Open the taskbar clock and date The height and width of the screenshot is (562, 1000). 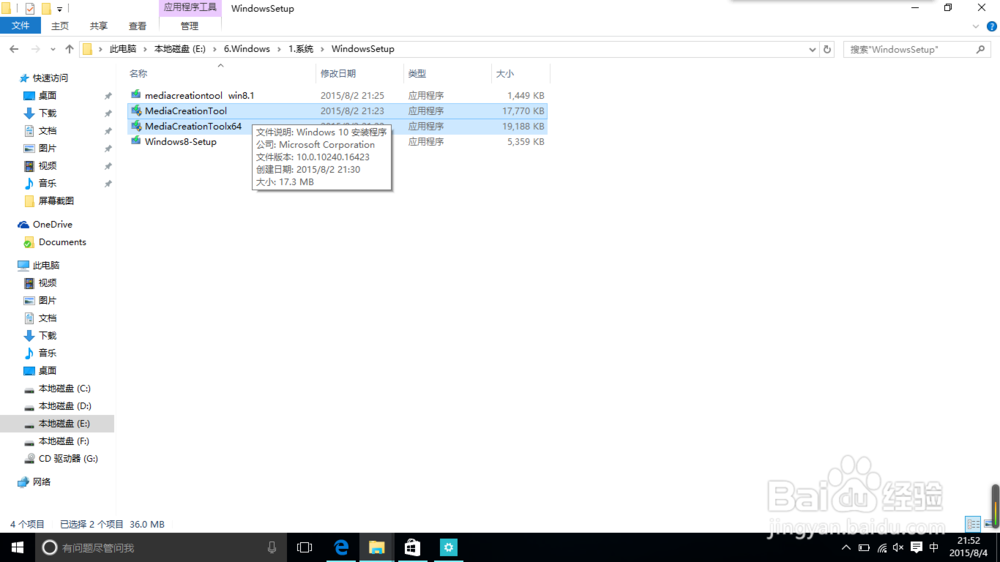click(x=968, y=547)
